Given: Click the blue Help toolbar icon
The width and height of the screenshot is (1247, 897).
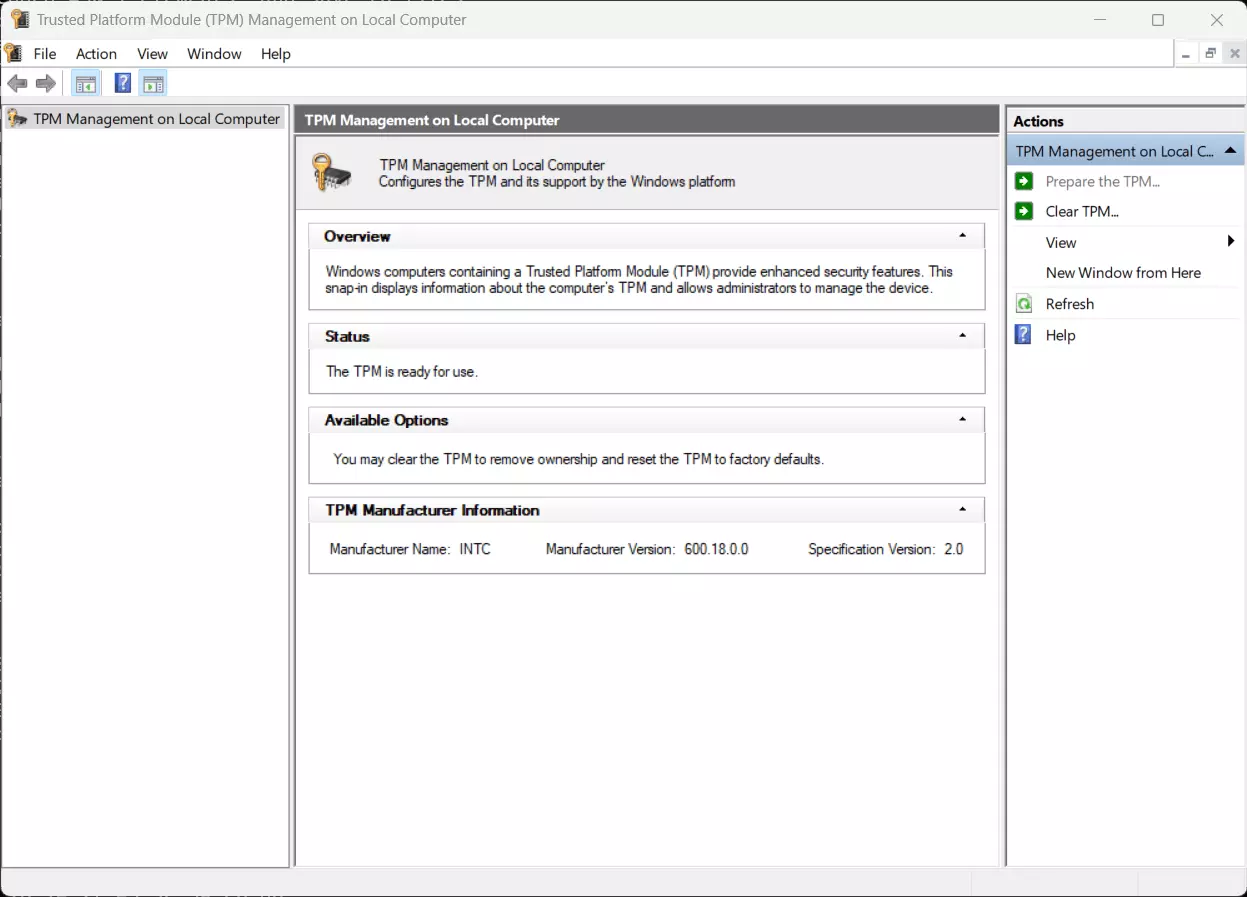Looking at the screenshot, I should [x=123, y=84].
